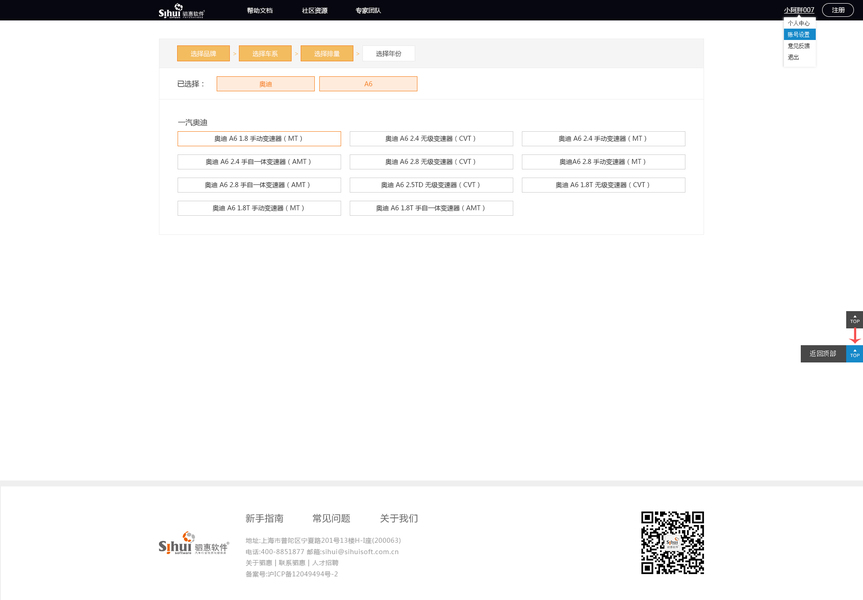Select 退出 from the user dropdown

(793, 57)
